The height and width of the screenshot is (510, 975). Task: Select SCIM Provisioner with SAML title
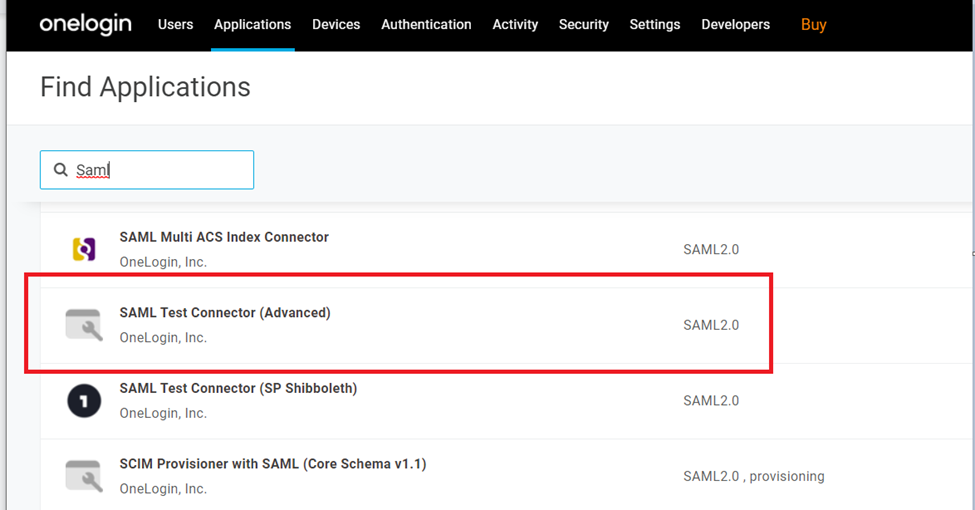[x=273, y=464]
